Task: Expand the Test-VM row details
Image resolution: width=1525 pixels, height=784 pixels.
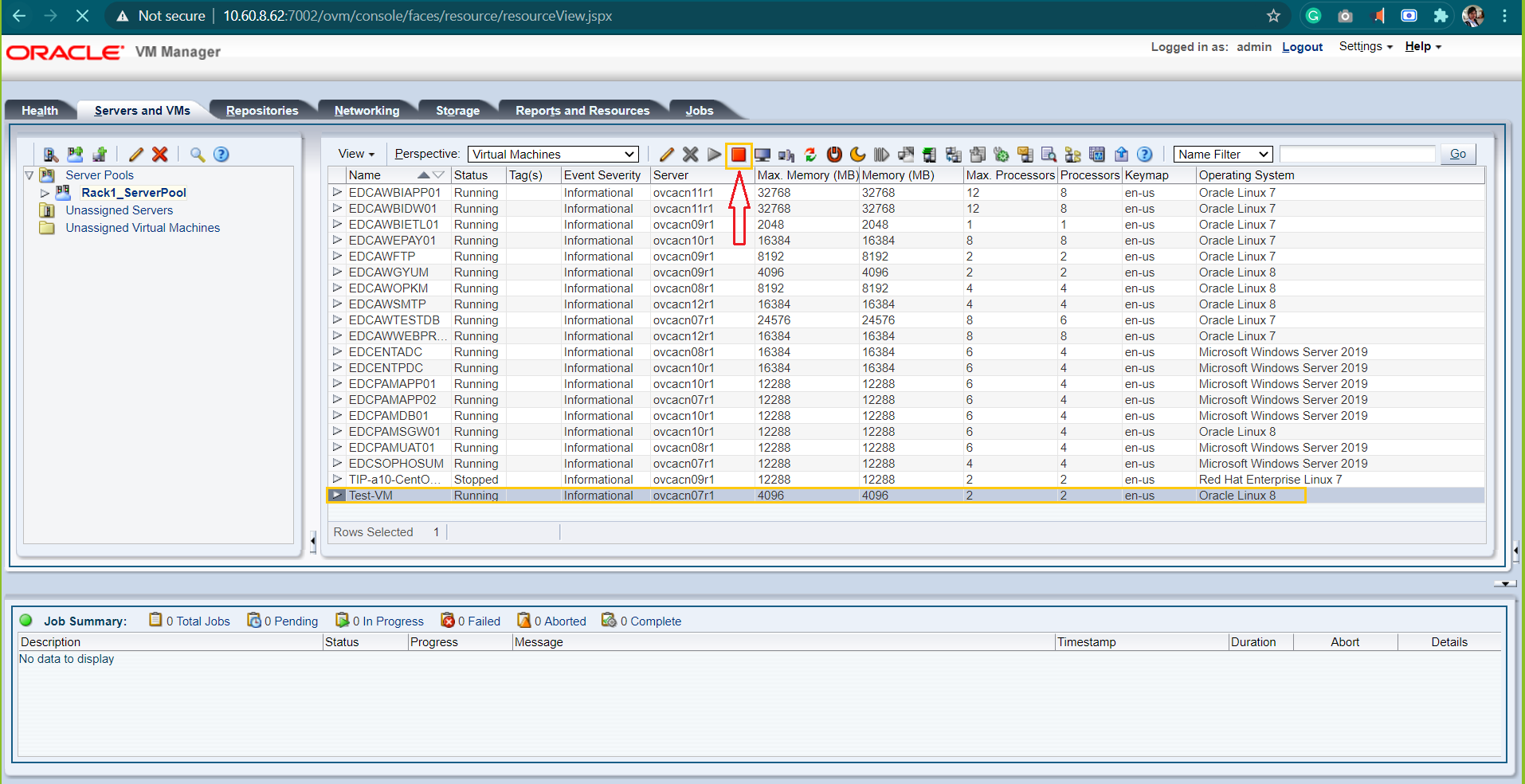Action: click(x=337, y=495)
